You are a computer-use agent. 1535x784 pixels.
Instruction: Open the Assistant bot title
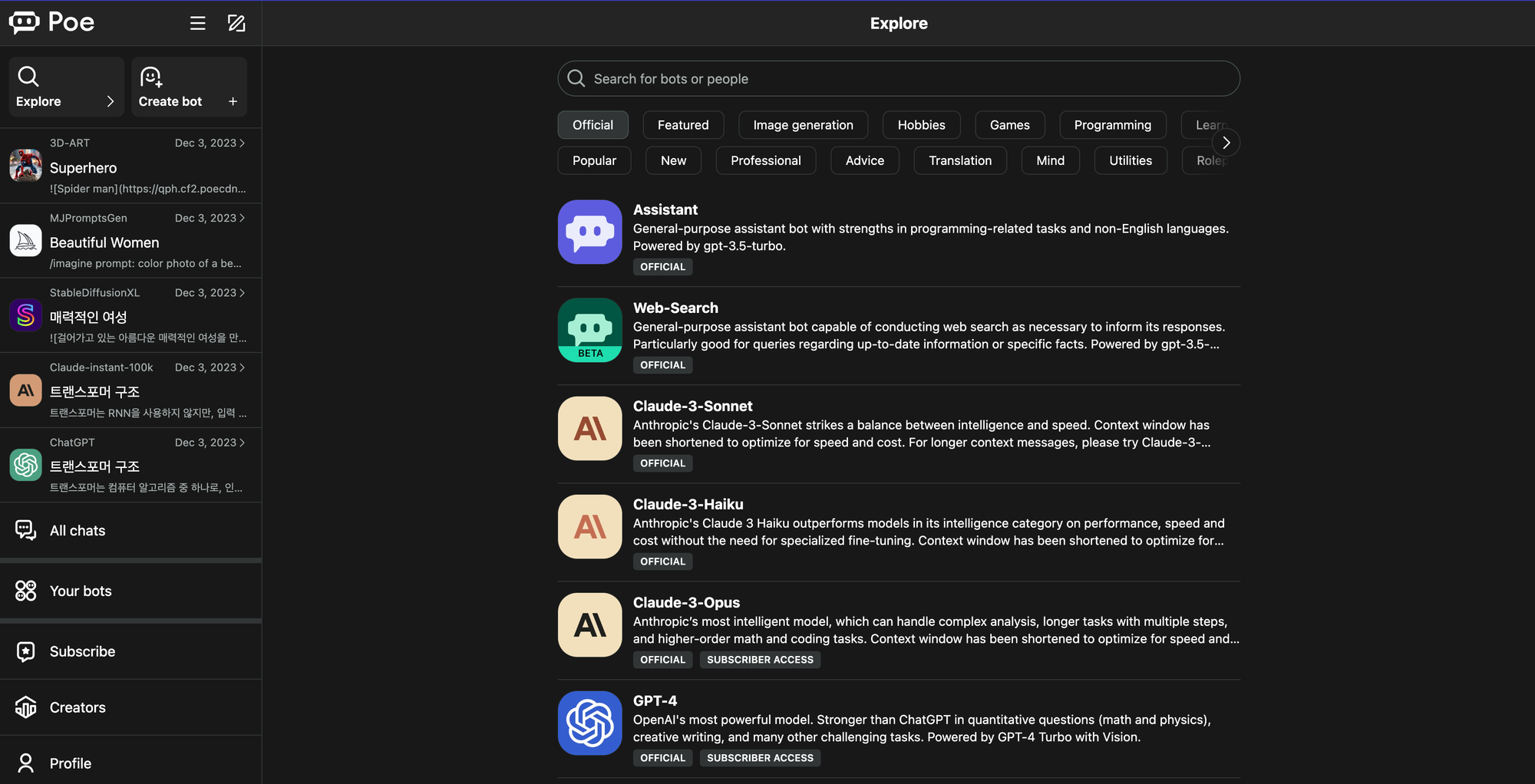coord(665,209)
